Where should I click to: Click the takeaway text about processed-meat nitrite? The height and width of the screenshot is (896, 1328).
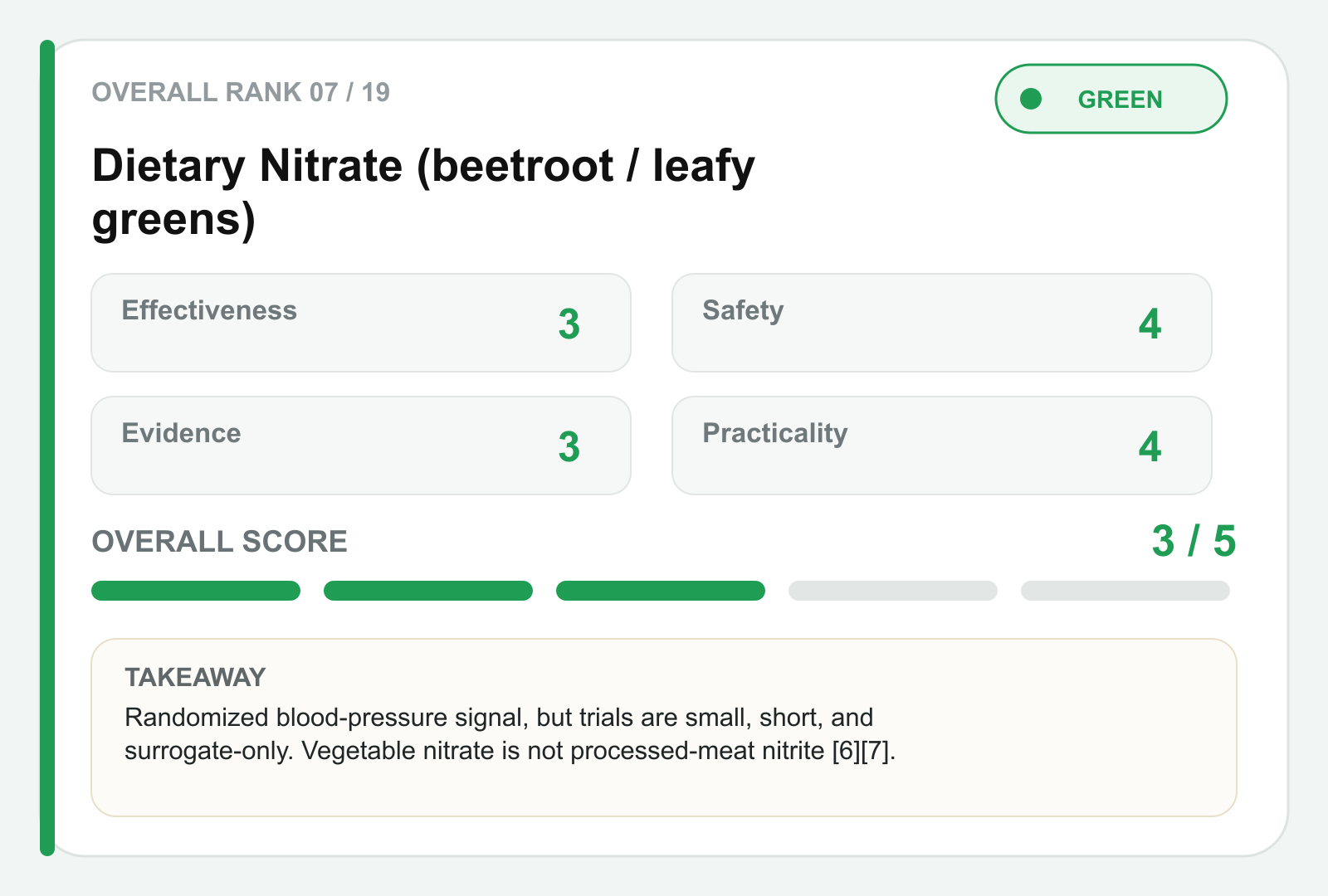510,734
